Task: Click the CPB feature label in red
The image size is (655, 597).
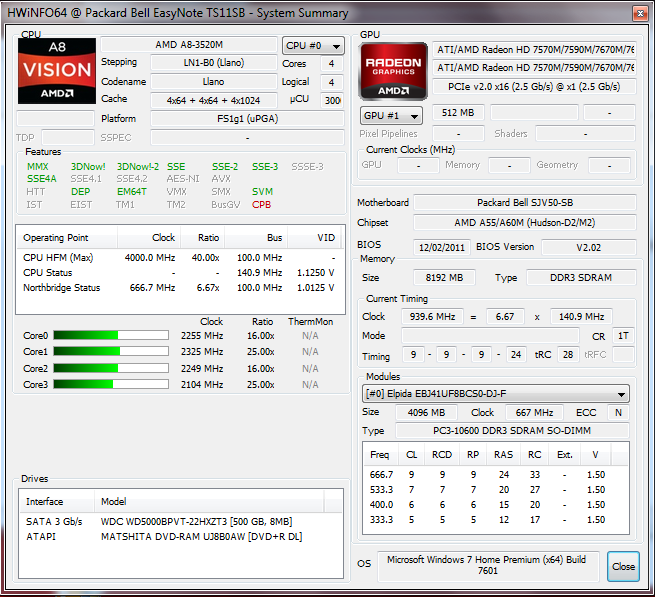Action: click(261, 205)
